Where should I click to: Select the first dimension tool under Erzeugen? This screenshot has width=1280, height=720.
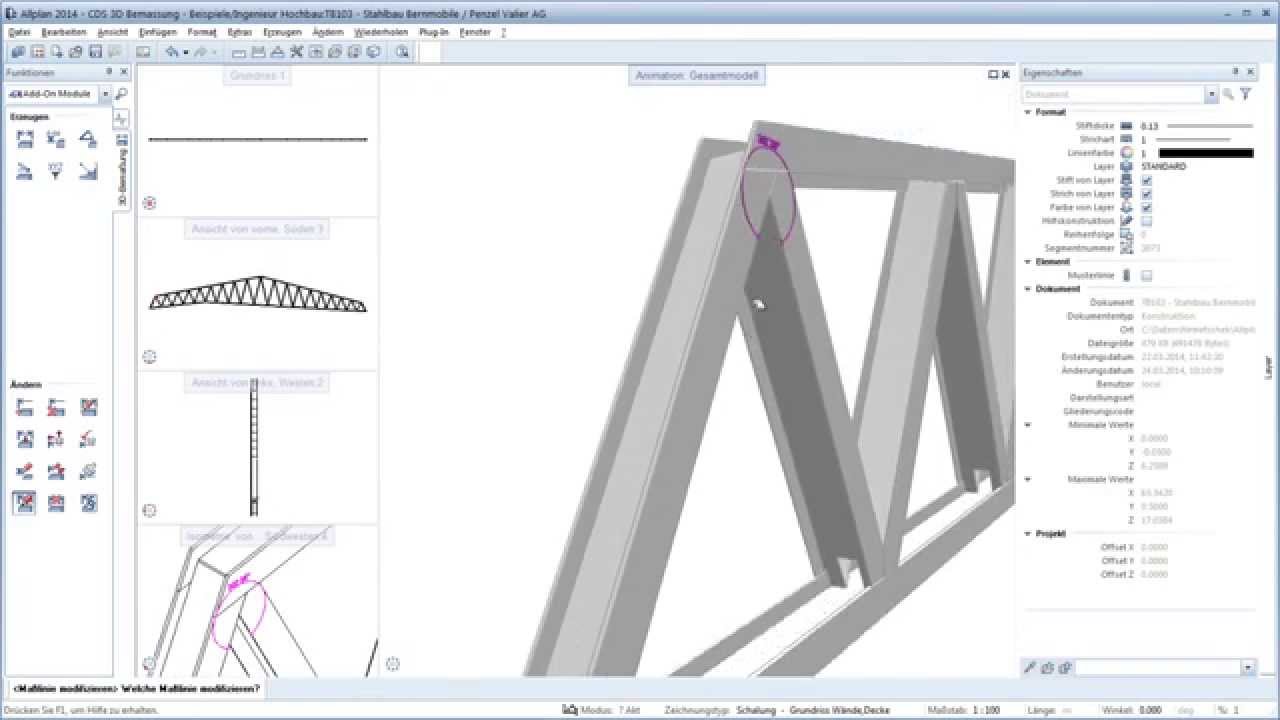(25, 139)
